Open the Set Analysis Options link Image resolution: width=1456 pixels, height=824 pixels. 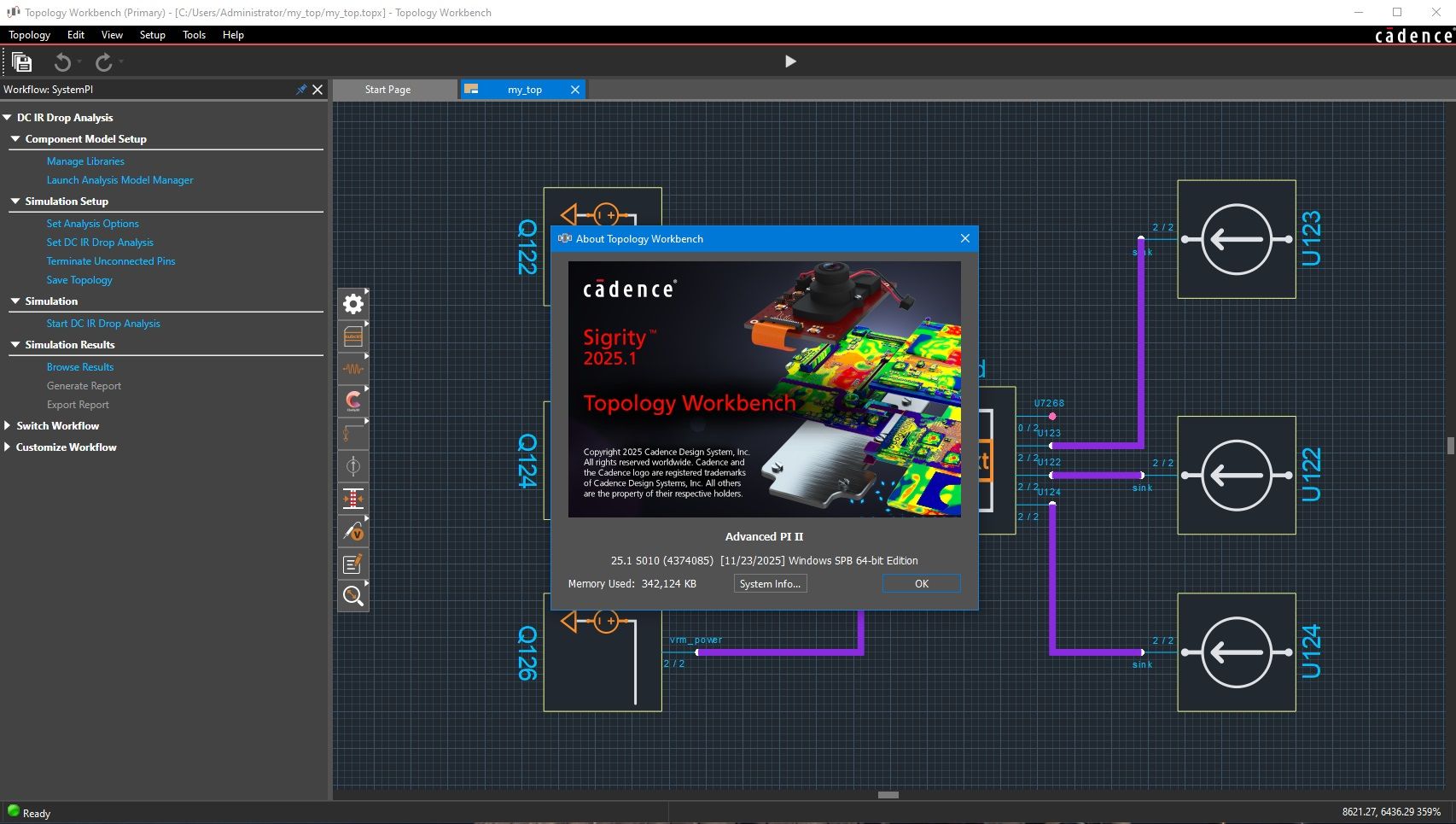tap(92, 224)
